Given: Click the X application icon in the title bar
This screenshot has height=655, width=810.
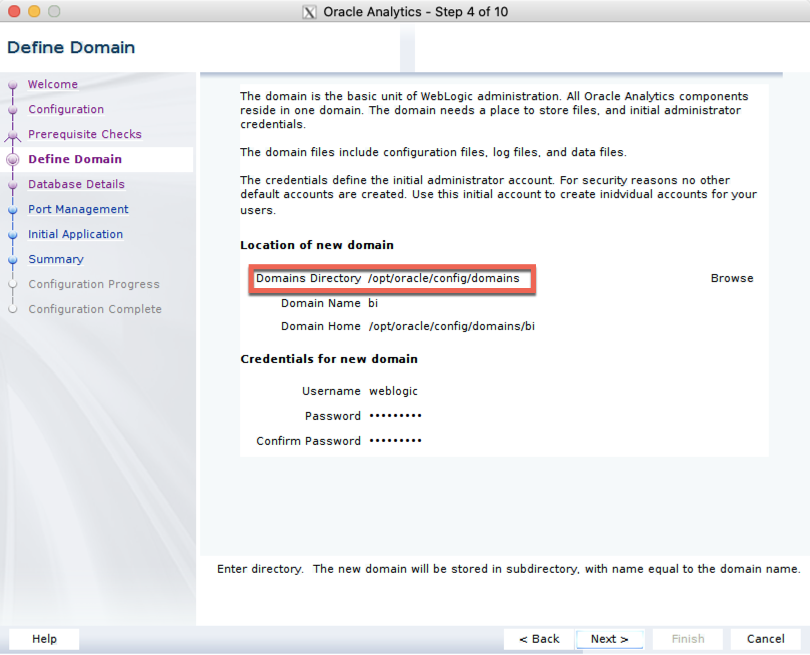Looking at the screenshot, I should point(309,11).
